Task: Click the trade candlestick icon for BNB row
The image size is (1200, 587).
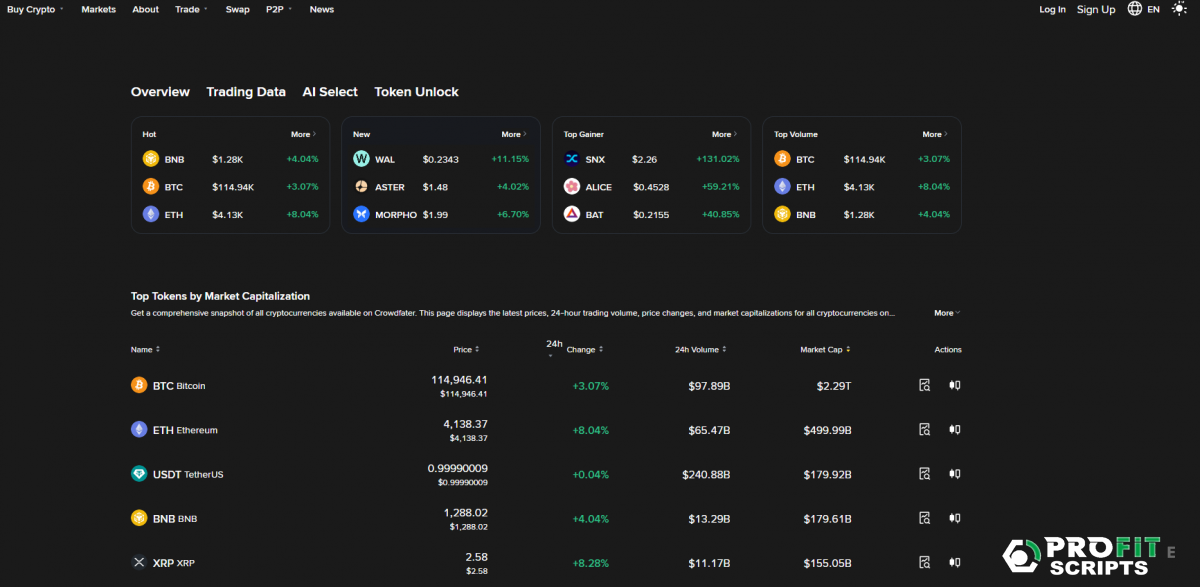Action: 955,518
